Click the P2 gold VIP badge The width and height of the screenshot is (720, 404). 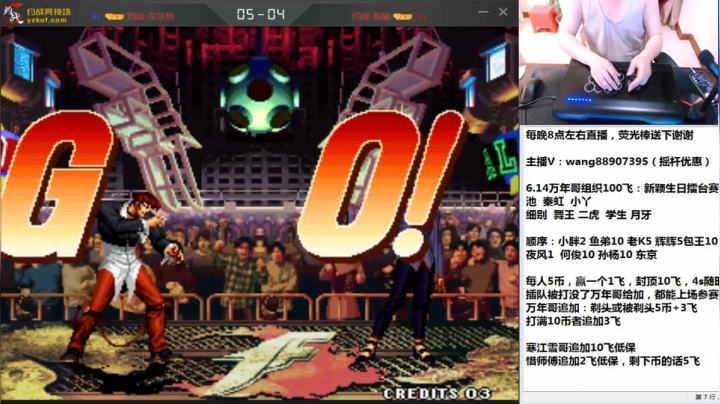[x=402, y=17]
